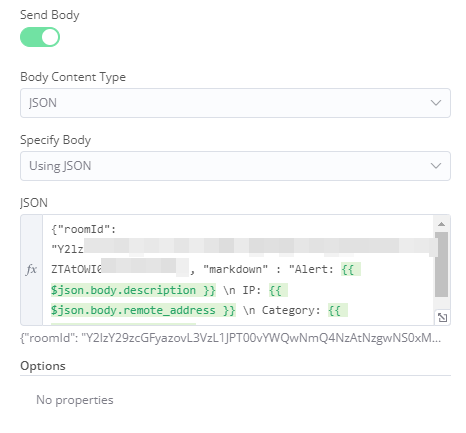
Task: Click the JSON field label
Action: [x=34, y=203]
